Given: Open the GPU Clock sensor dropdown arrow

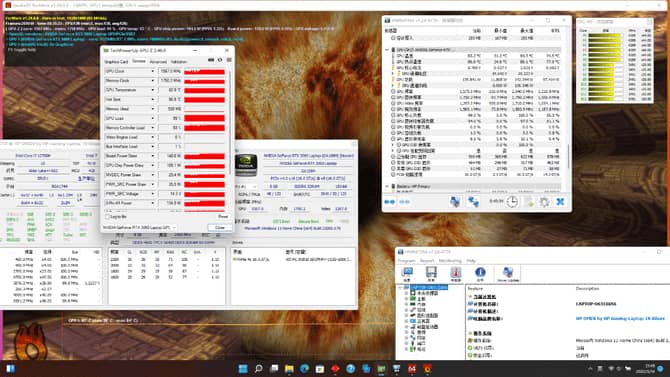Looking at the screenshot, I should (x=152, y=71).
